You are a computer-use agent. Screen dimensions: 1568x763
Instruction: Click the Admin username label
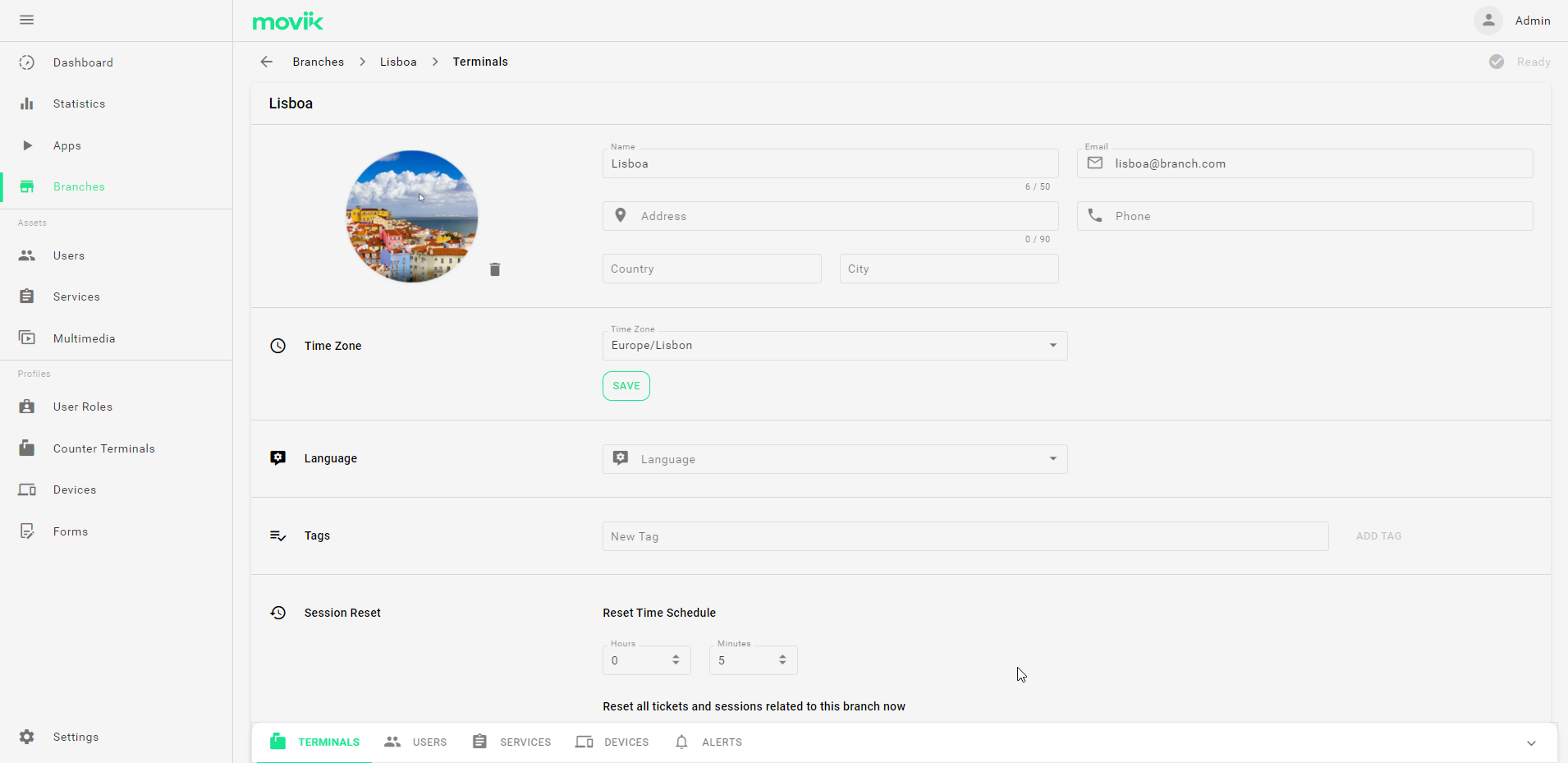coord(1533,21)
